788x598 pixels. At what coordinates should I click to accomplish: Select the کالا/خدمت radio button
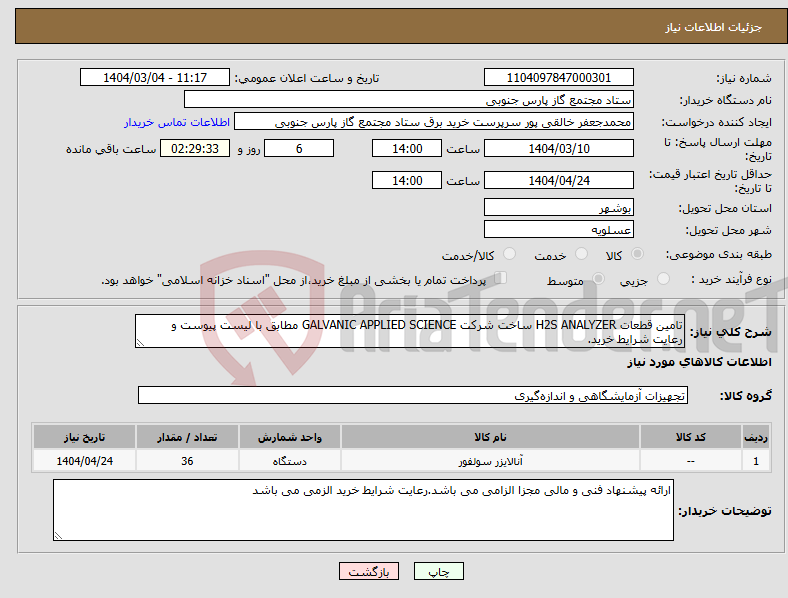(x=509, y=254)
